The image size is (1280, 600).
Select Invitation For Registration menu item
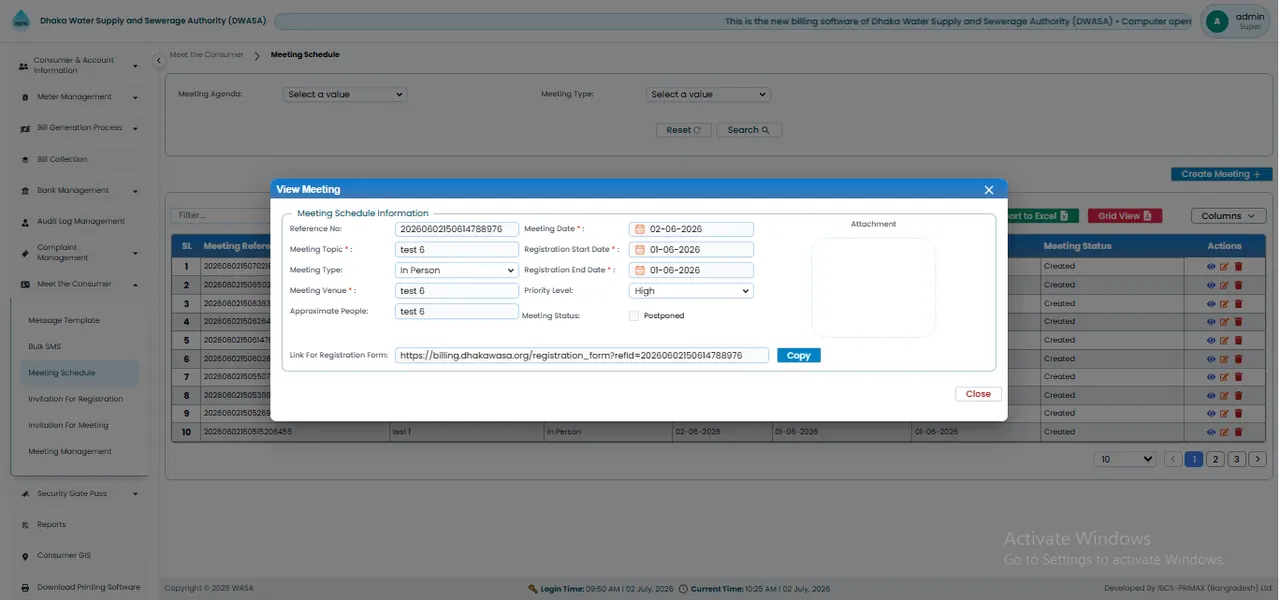(76, 399)
